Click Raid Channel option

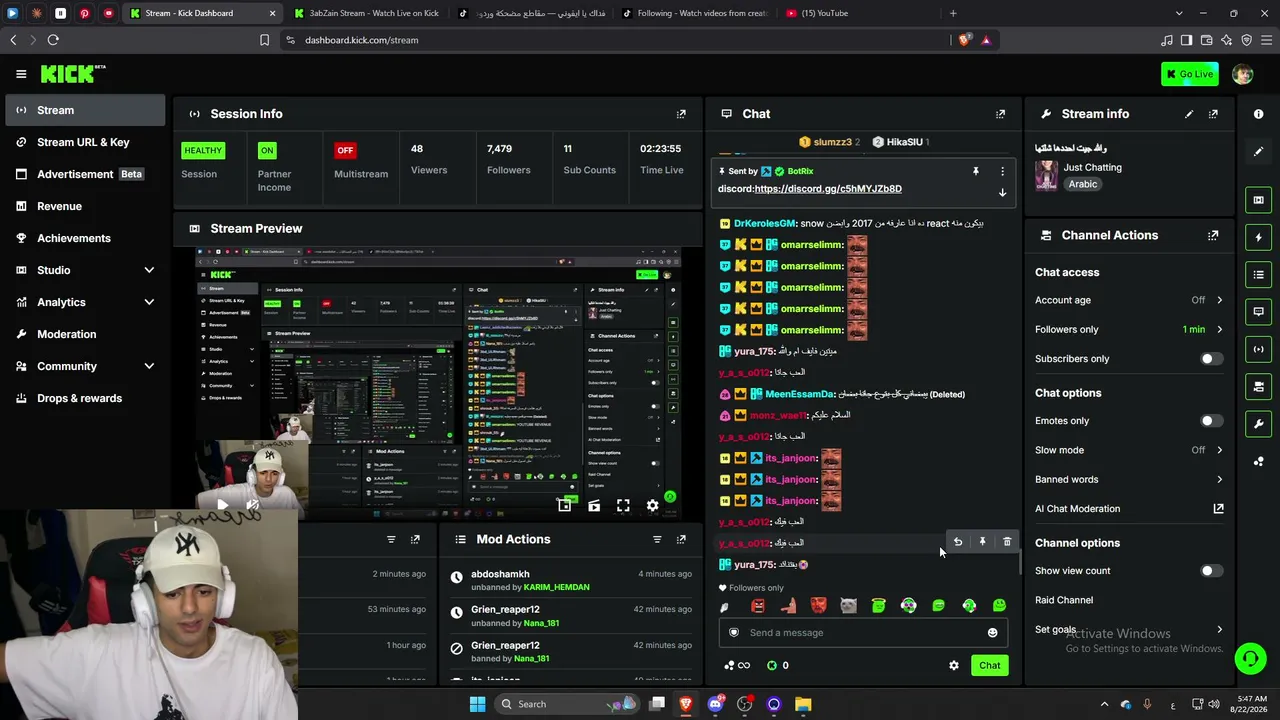point(1064,600)
